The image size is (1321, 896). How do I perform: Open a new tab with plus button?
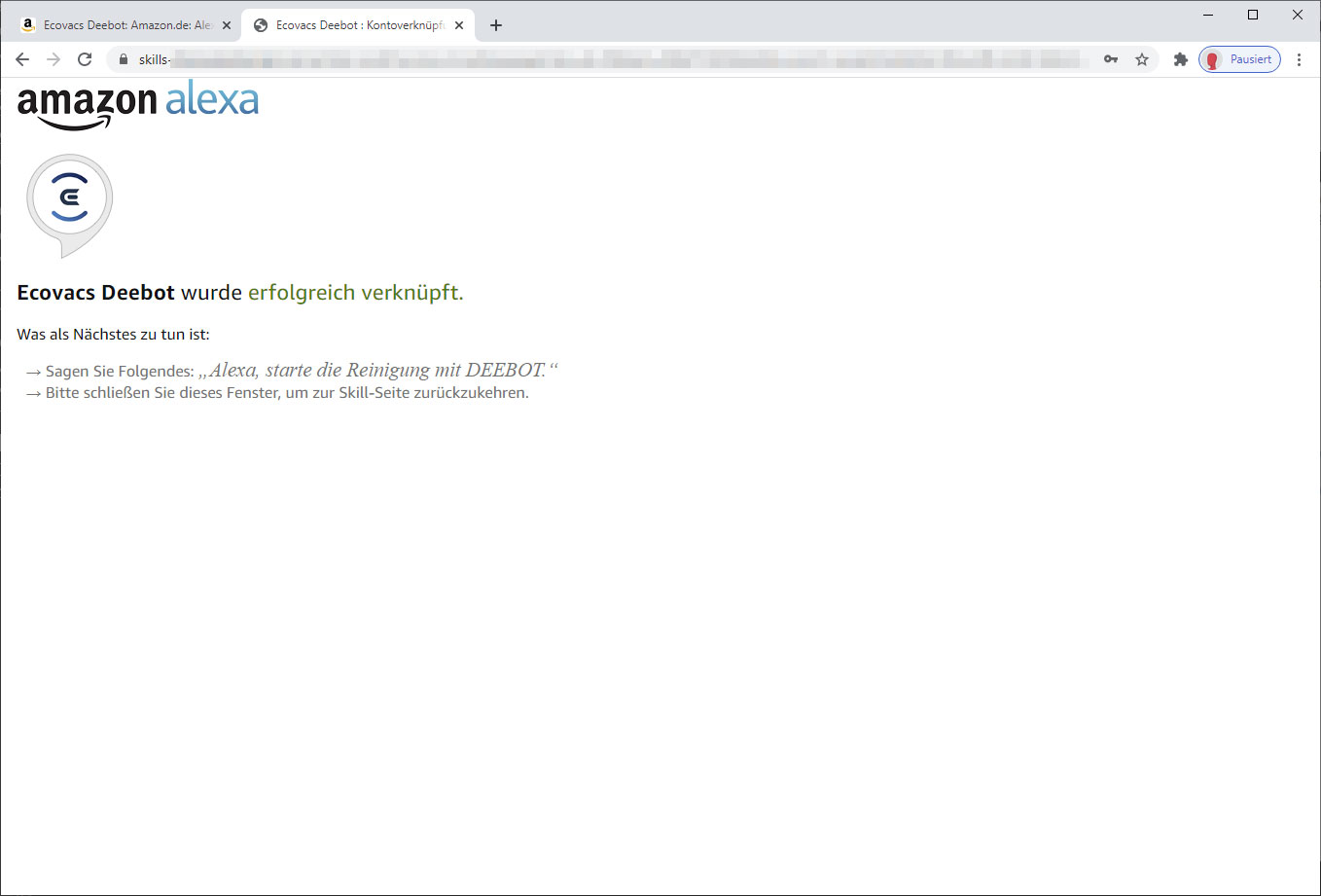pyautogui.click(x=496, y=25)
